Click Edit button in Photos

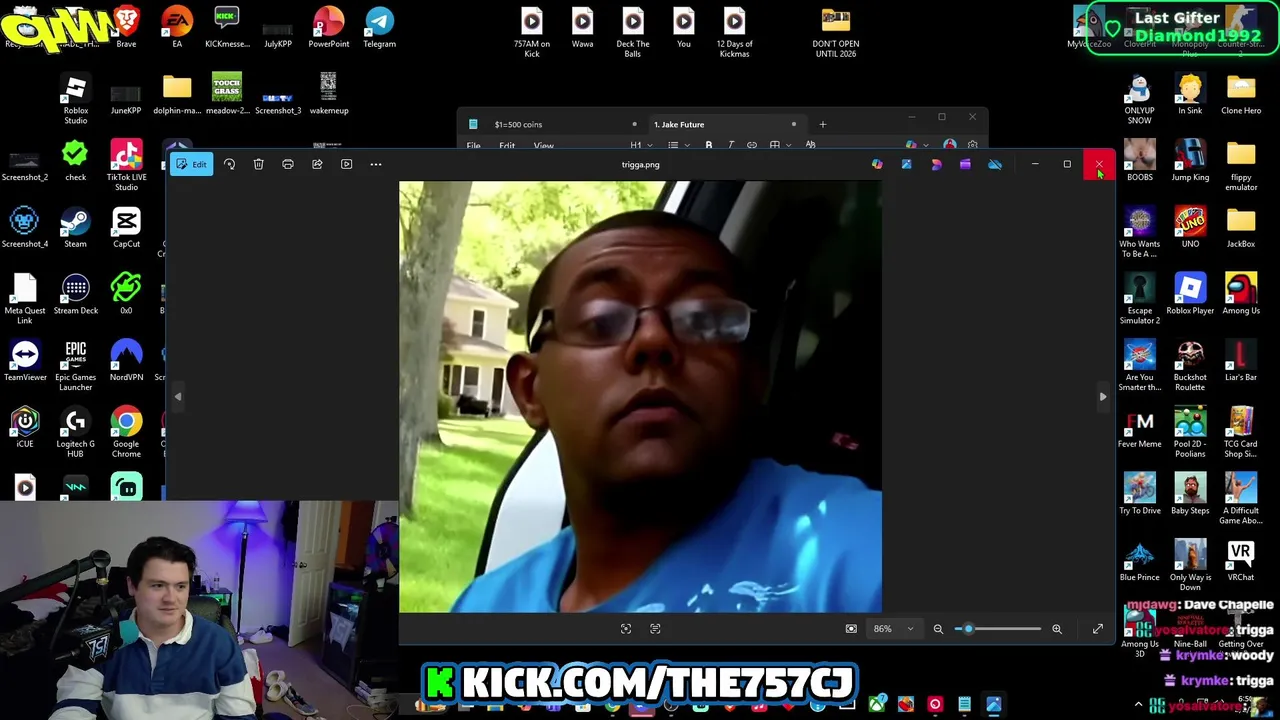coord(191,164)
